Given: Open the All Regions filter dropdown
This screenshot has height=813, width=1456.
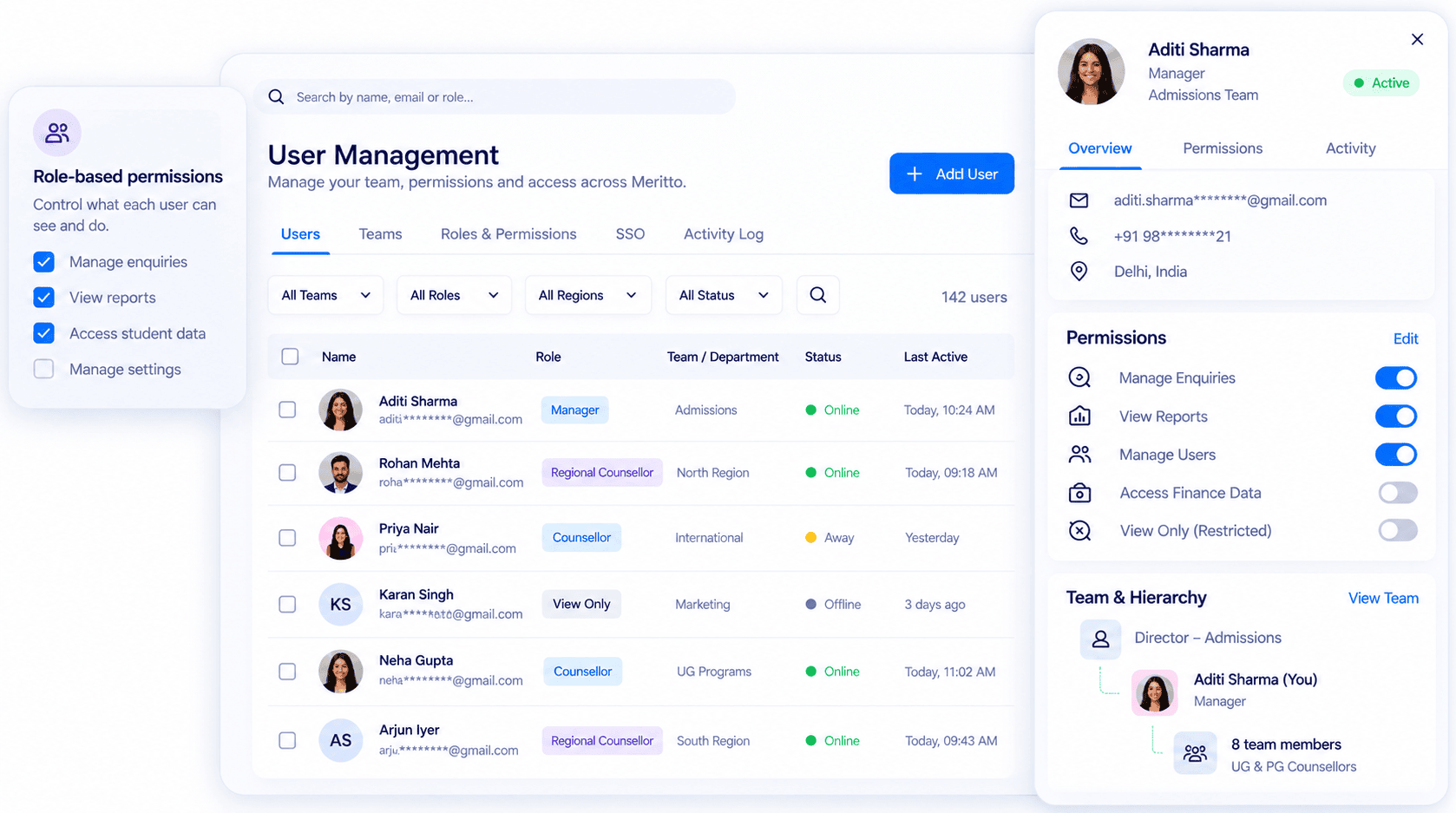Looking at the screenshot, I should click(x=587, y=295).
